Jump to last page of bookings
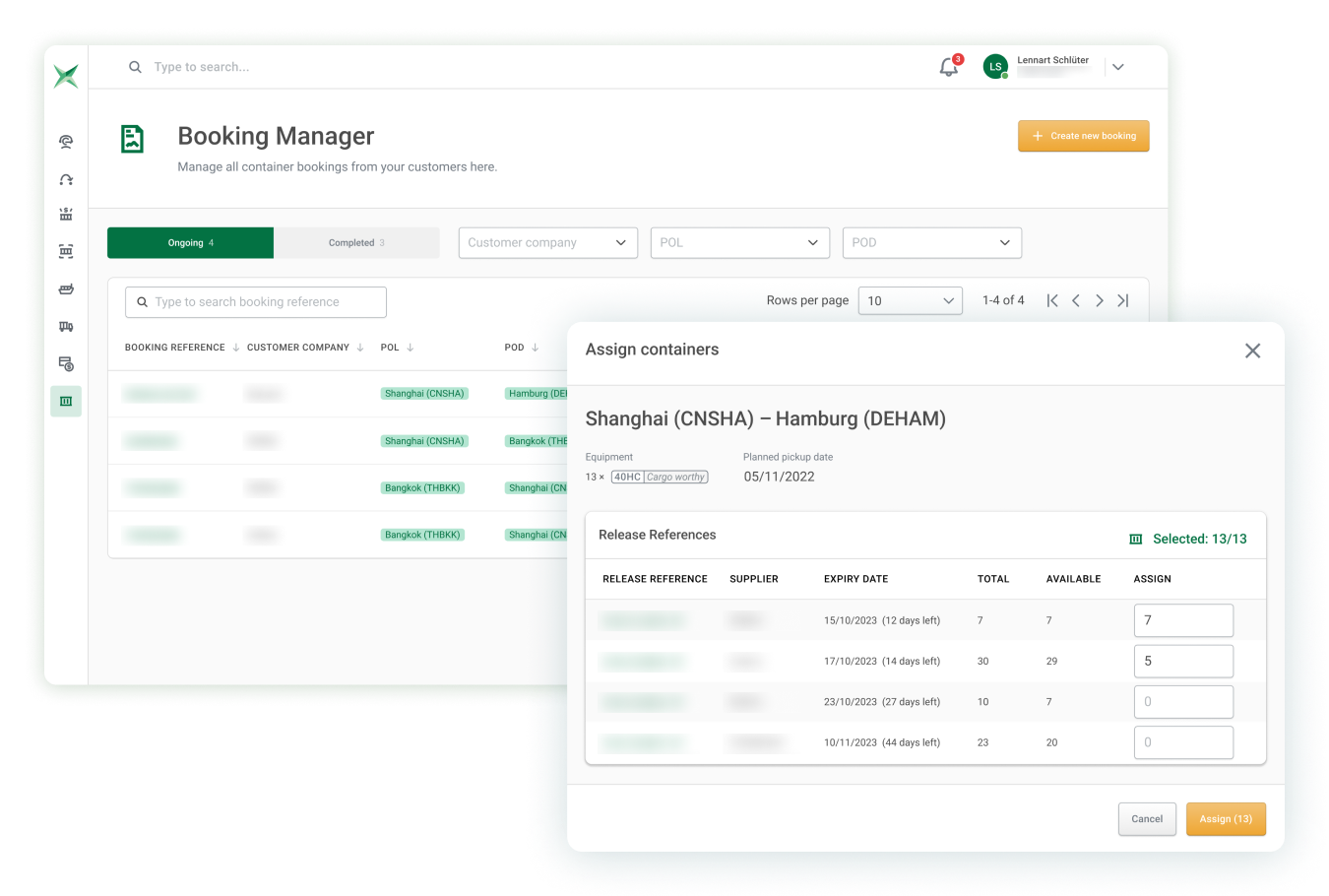1329x896 pixels. point(1123,301)
